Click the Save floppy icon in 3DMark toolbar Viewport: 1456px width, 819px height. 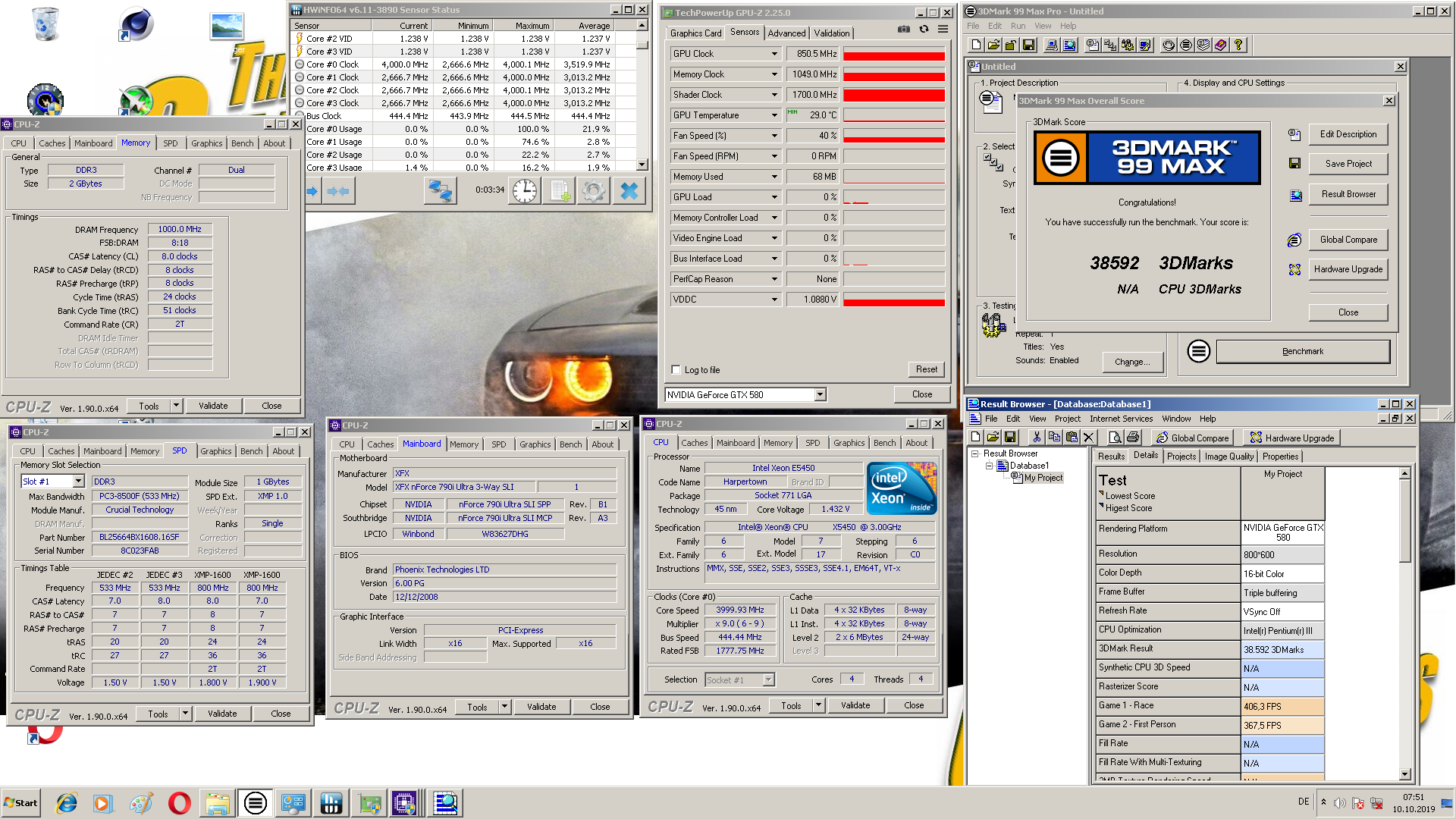[1029, 45]
